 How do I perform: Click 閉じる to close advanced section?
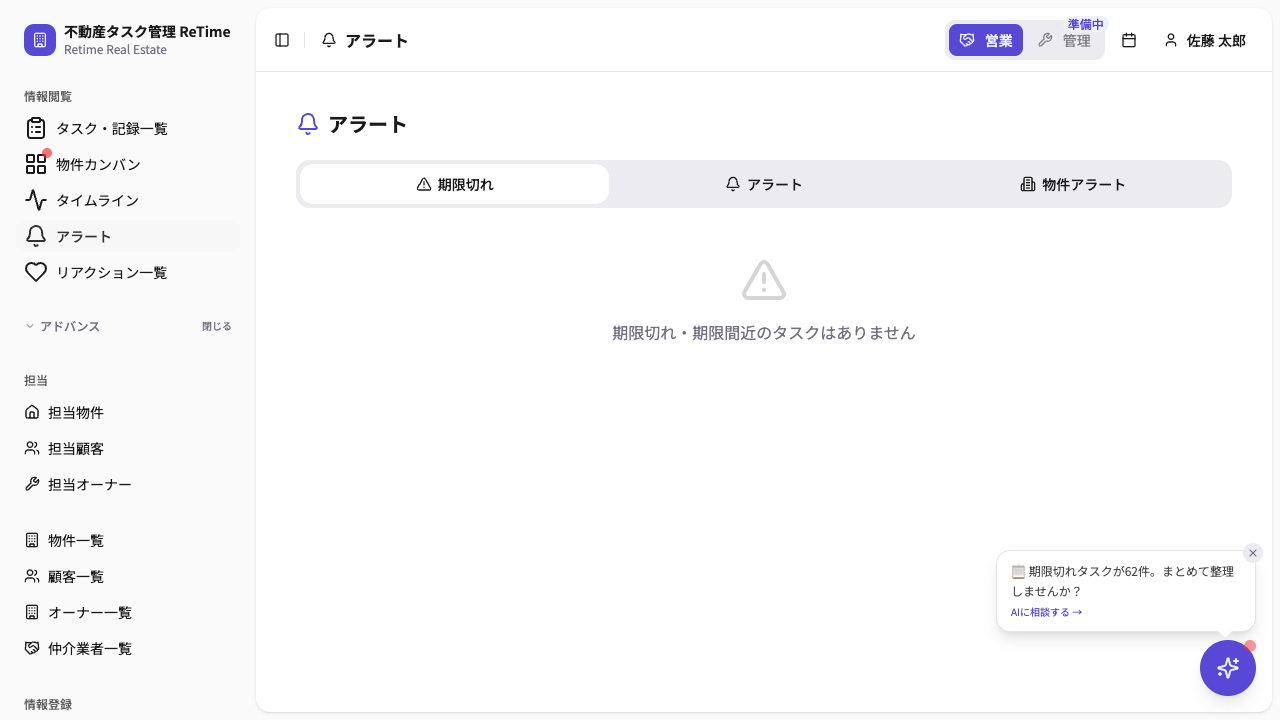[217, 326]
